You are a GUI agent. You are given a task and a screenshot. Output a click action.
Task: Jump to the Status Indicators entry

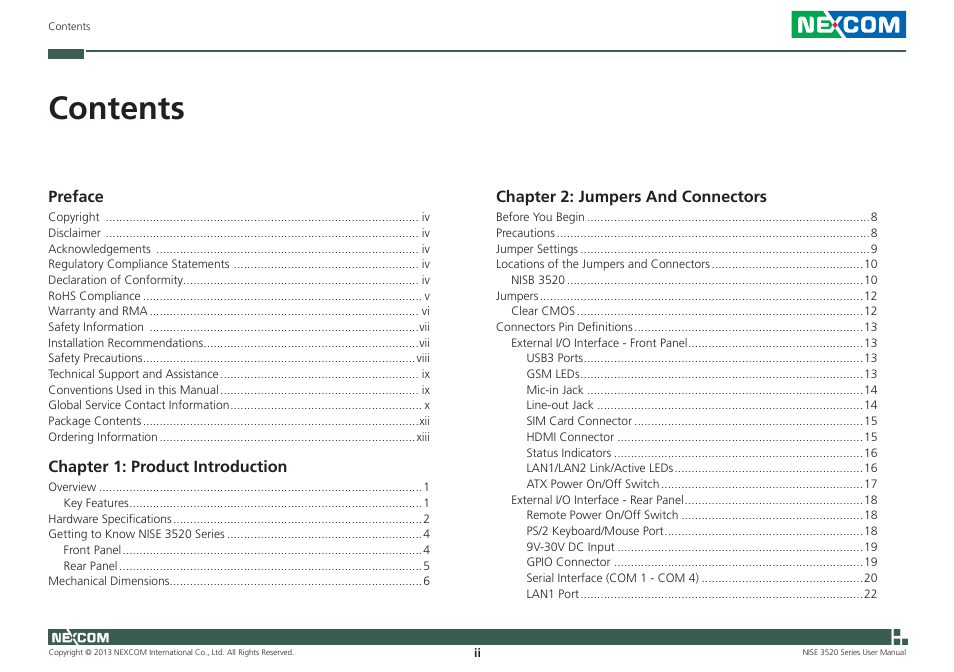pyautogui.click(x=702, y=452)
